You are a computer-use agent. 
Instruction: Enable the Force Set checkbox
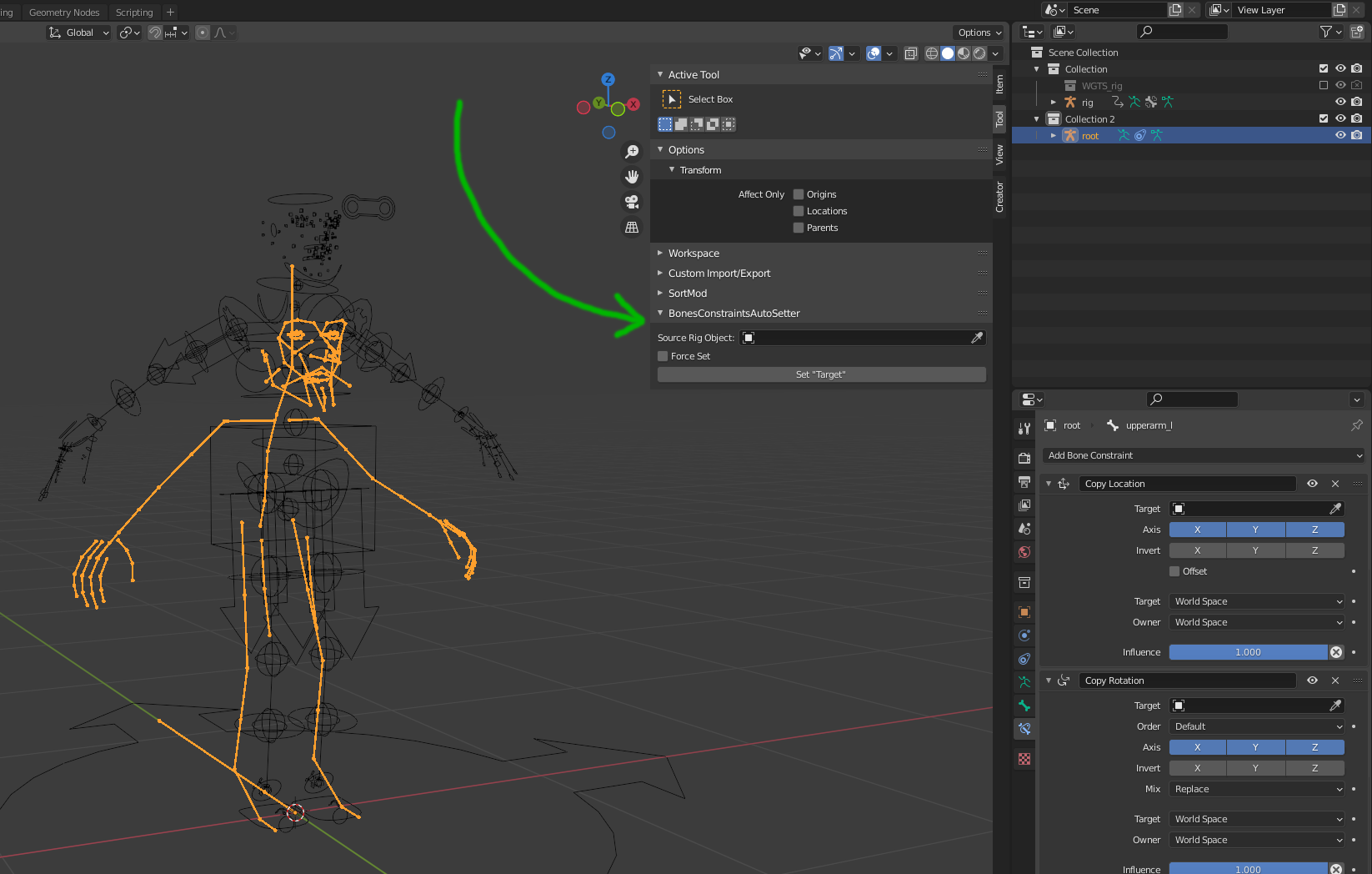tap(663, 356)
